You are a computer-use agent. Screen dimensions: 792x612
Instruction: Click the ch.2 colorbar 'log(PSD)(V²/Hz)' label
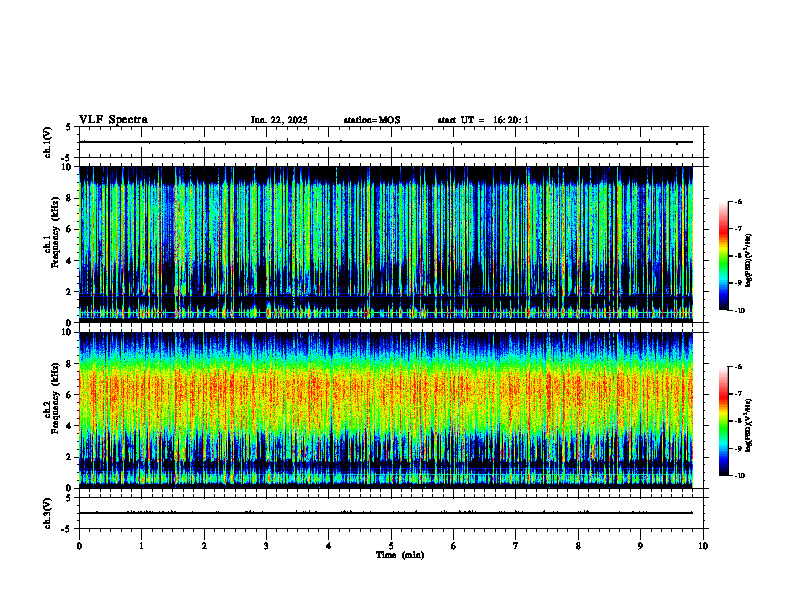coord(749,425)
